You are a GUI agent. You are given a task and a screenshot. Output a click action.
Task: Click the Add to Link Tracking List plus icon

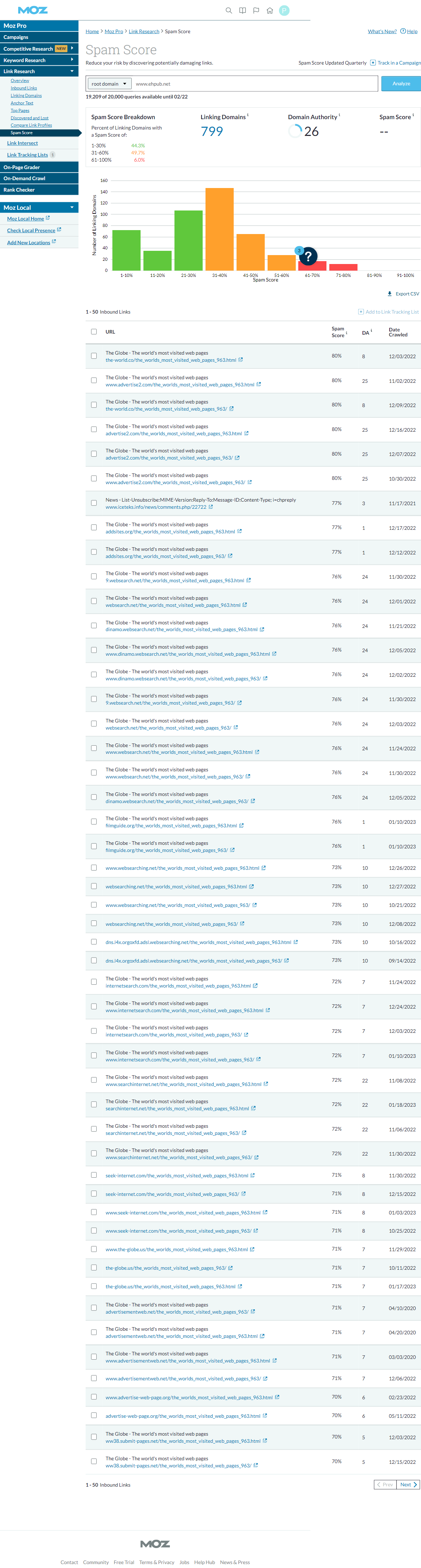(x=361, y=312)
